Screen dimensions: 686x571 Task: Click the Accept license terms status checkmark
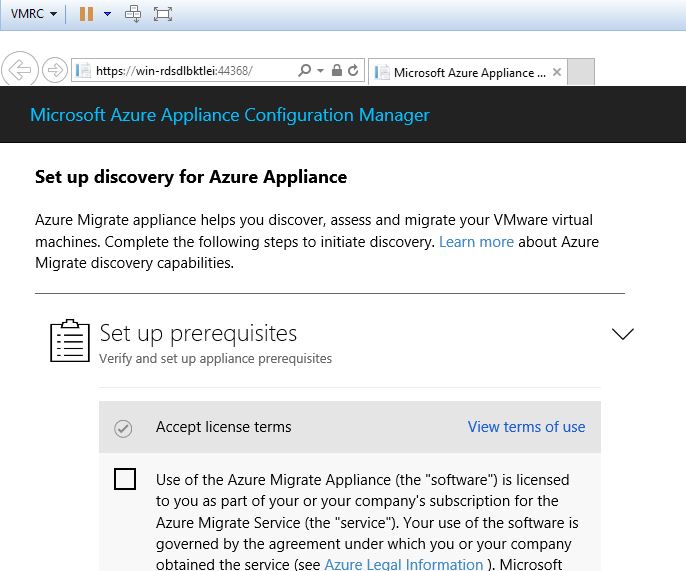tap(123, 428)
